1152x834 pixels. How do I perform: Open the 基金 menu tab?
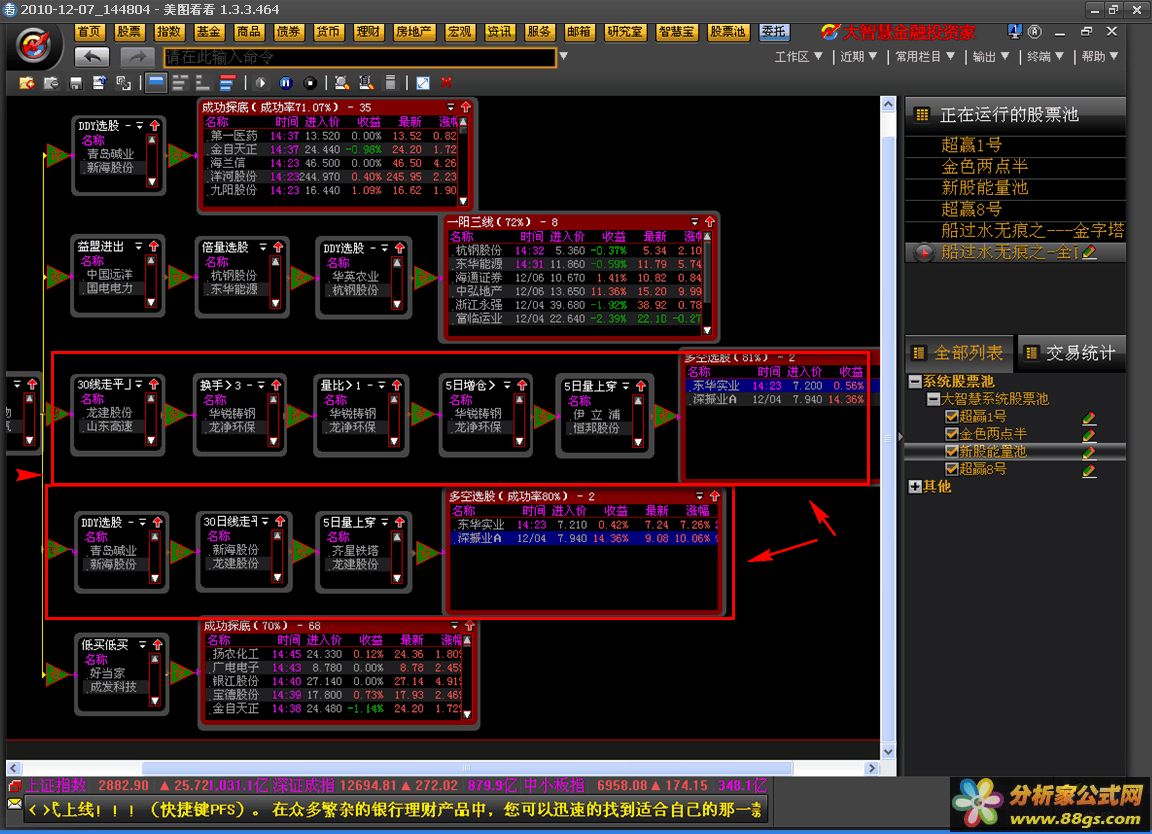click(x=209, y=32)
